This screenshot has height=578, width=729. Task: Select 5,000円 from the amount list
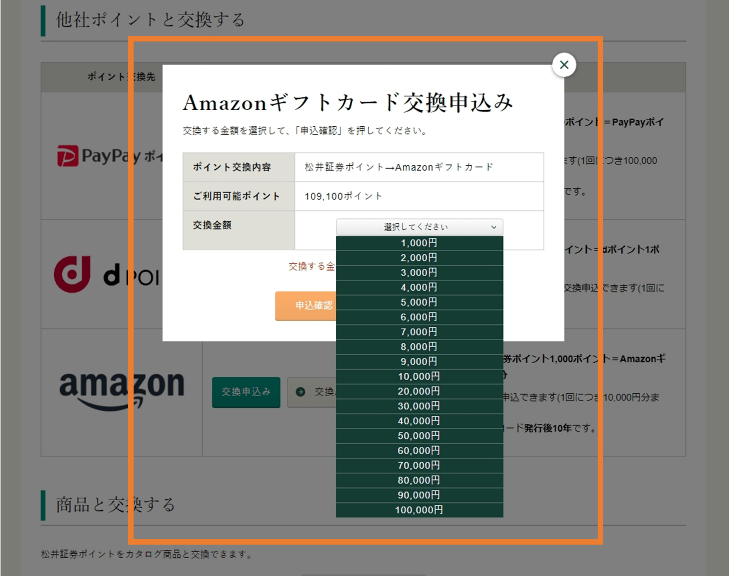419,302
